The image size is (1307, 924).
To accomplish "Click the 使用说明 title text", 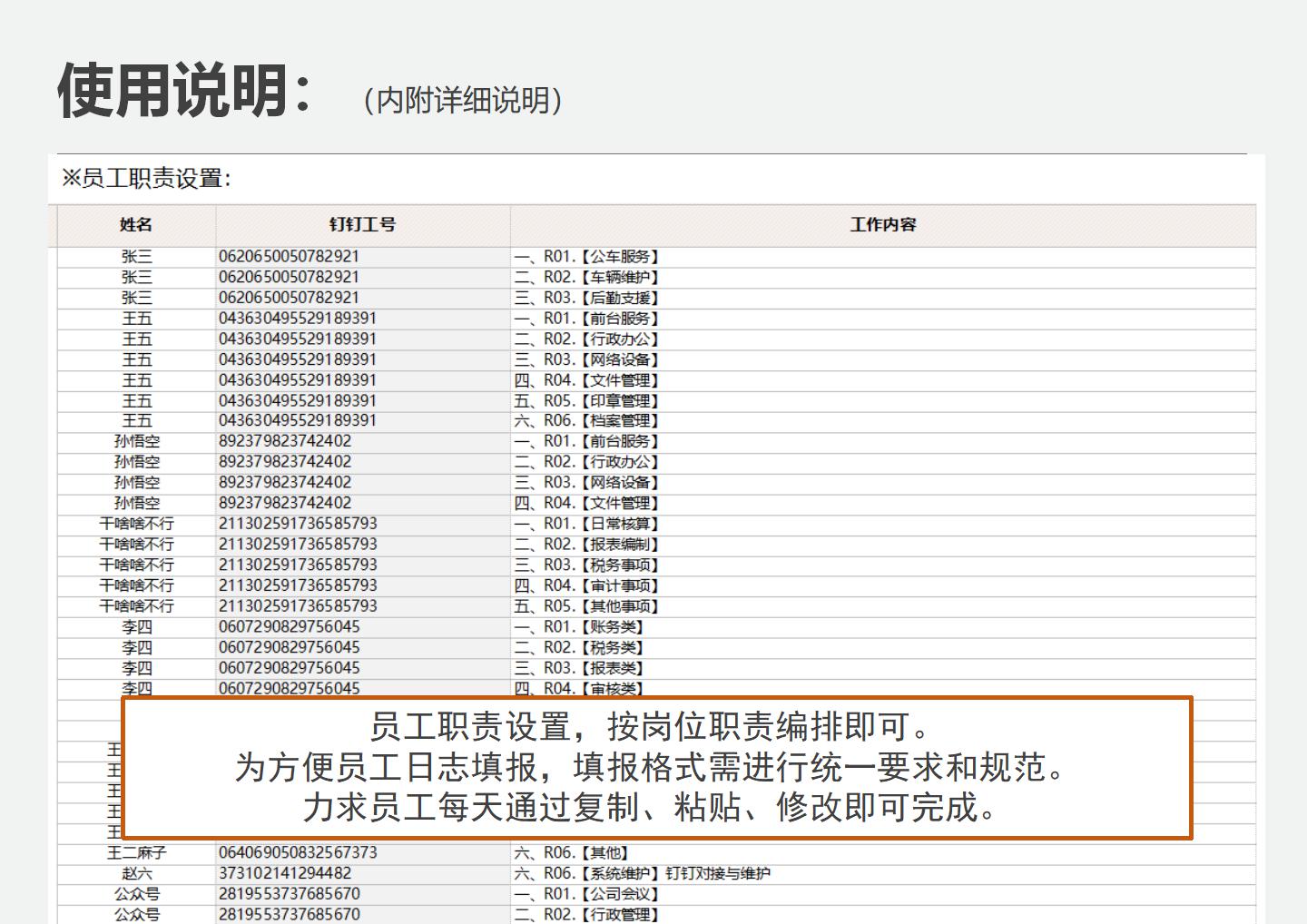I will pyautogui.click(x=186, y=91).
